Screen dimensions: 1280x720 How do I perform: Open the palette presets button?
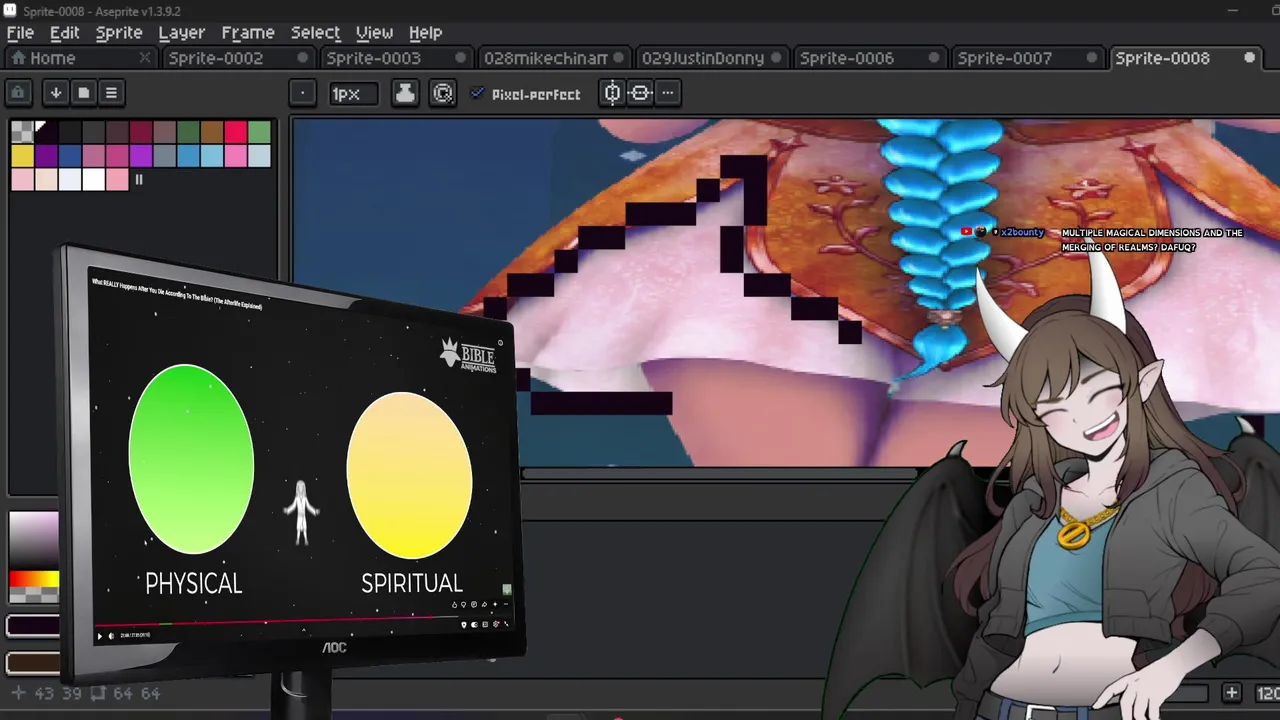pos(84,93)
